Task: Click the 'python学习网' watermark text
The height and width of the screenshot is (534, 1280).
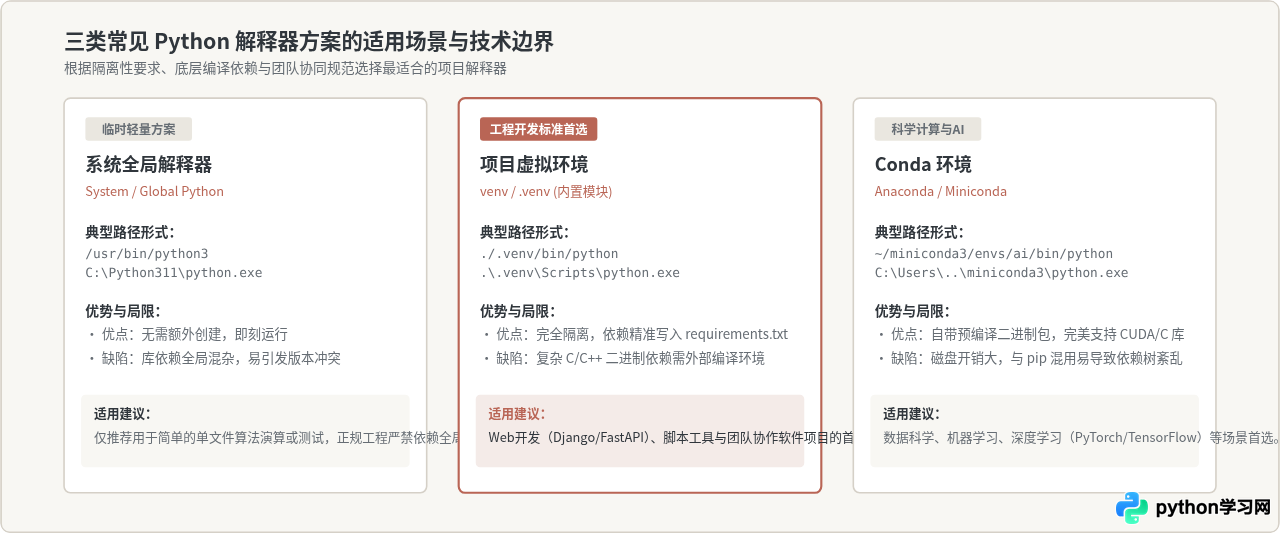Action: [x=1213, y=508]
